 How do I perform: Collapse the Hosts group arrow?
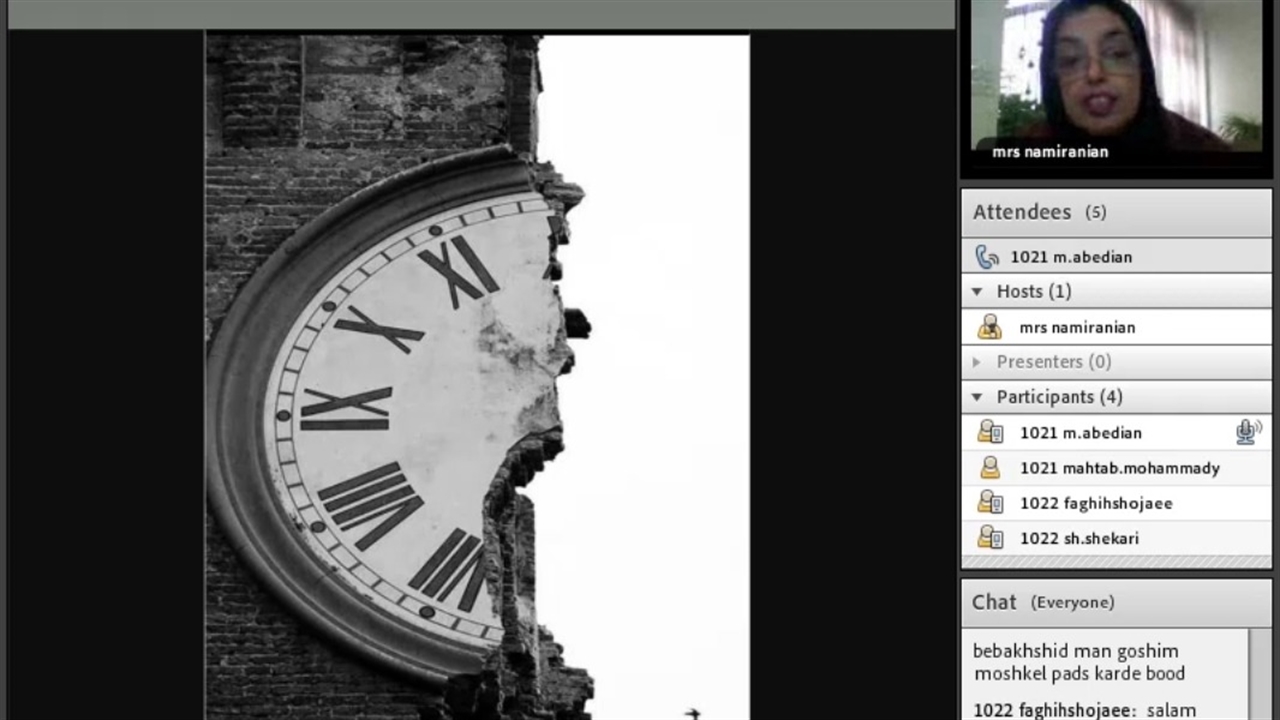pos(977,291)
